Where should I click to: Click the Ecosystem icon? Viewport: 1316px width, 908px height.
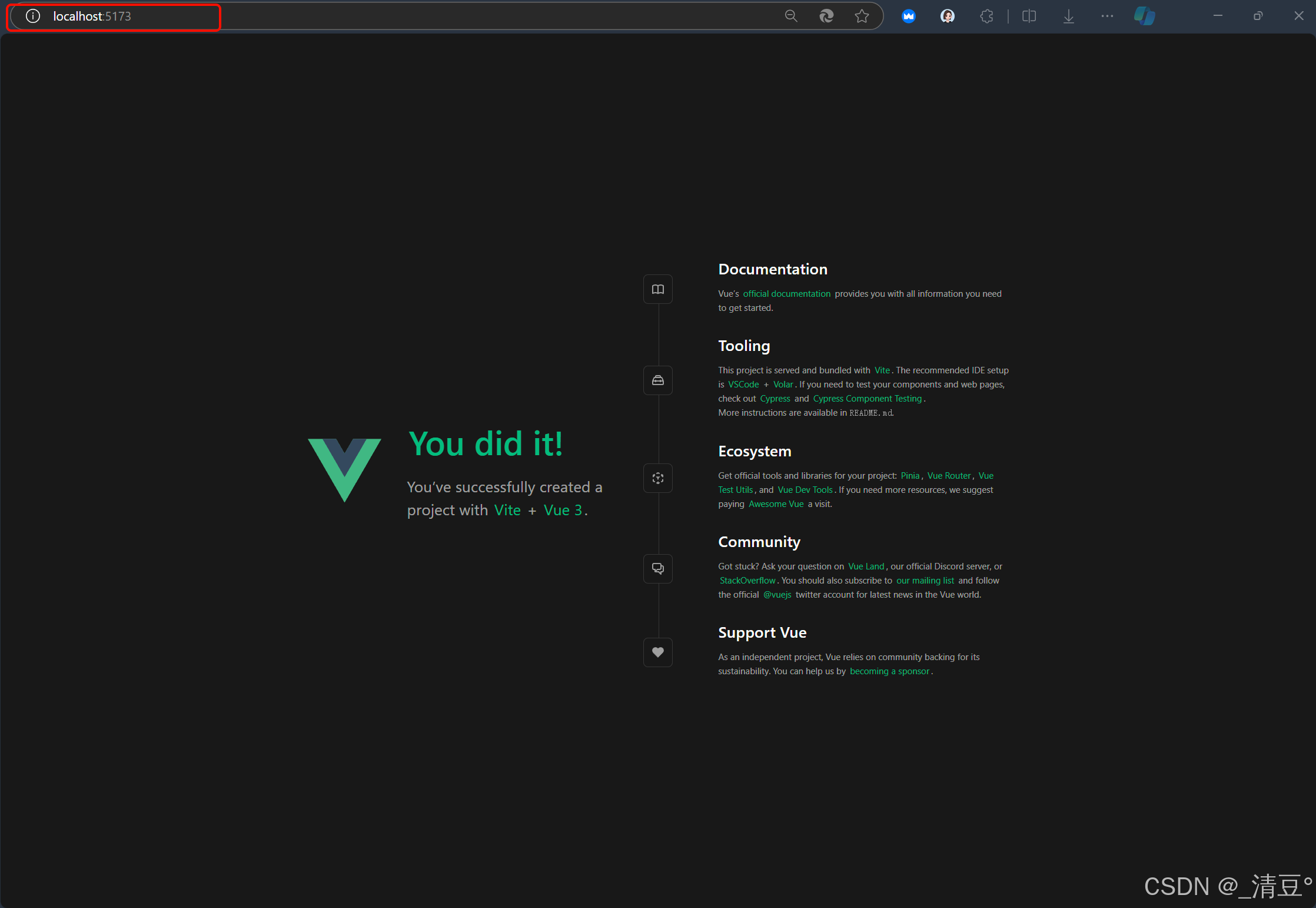658,478
